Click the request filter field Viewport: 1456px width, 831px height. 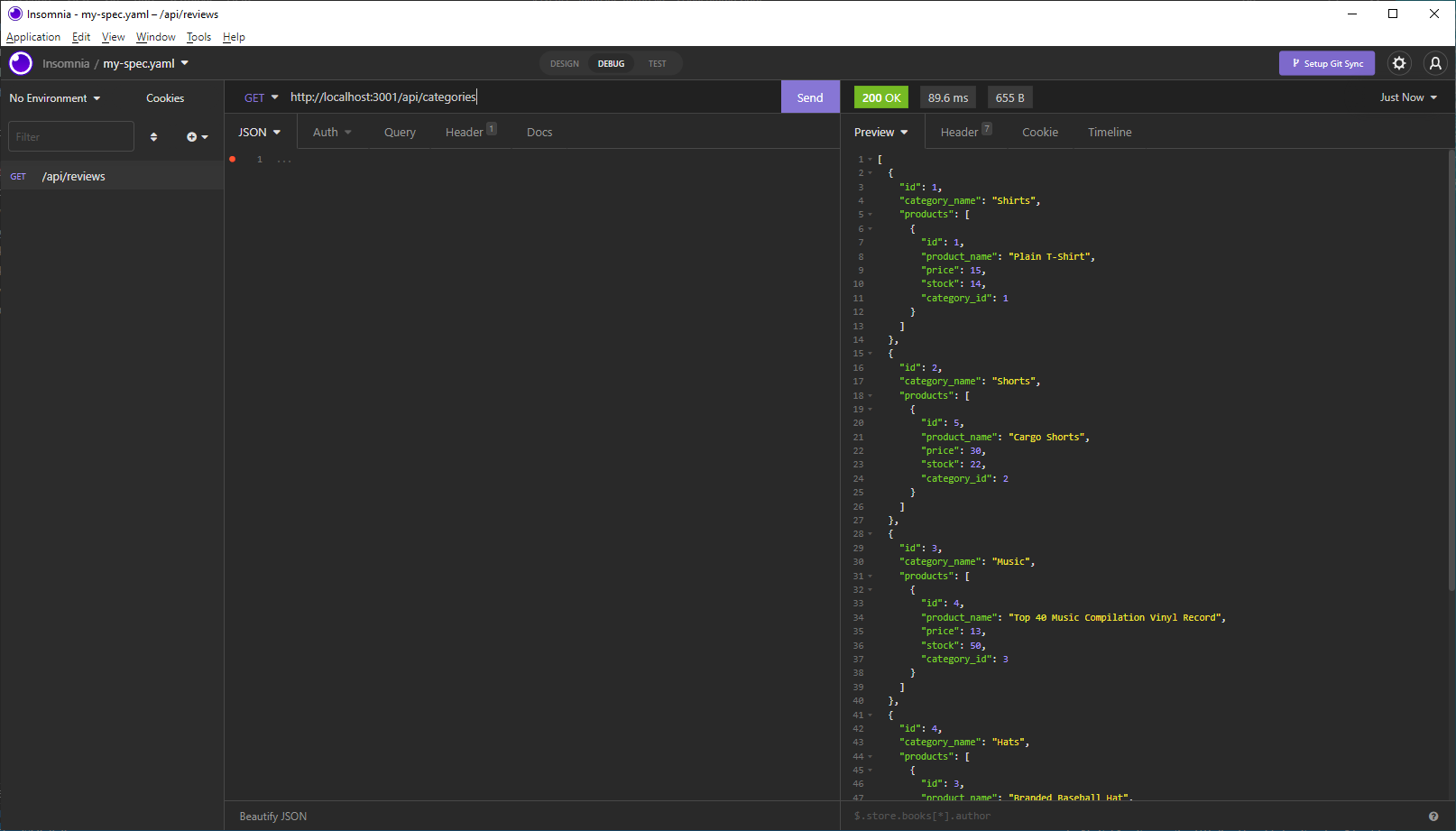pyautogui.click(x=71, y=137)
